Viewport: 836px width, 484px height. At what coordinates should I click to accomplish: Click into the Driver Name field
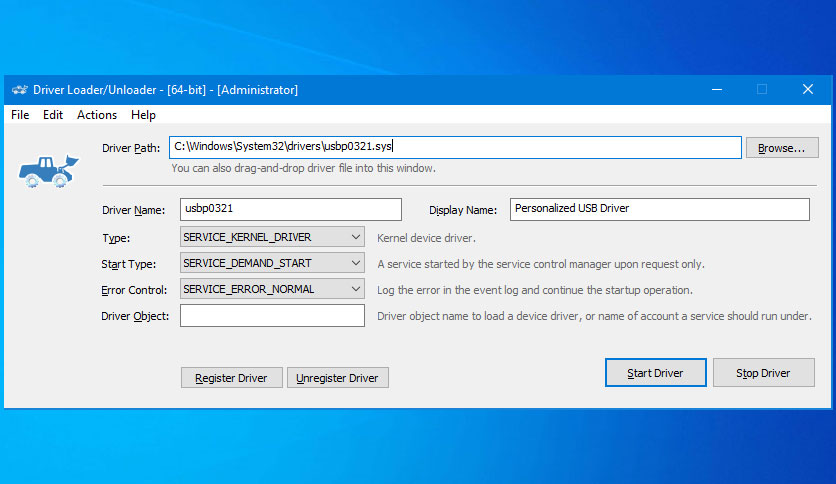pos(291,209)
